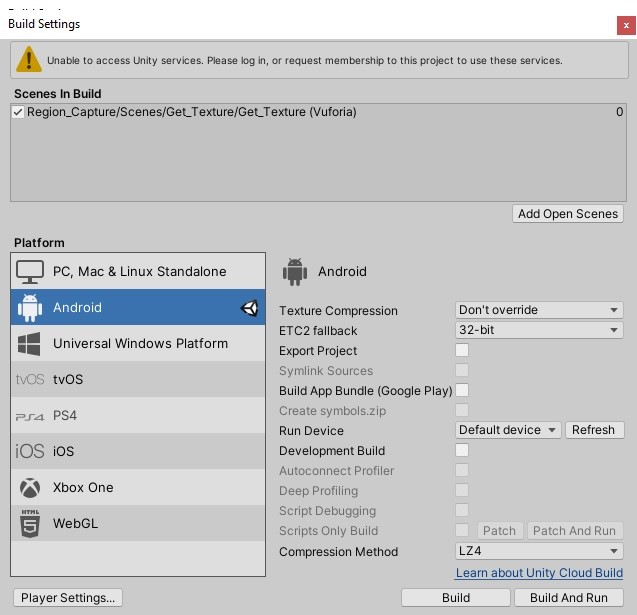Open the Run Device dropdown
The width and height of the screenshot is (637, 615).
[508, 430]
